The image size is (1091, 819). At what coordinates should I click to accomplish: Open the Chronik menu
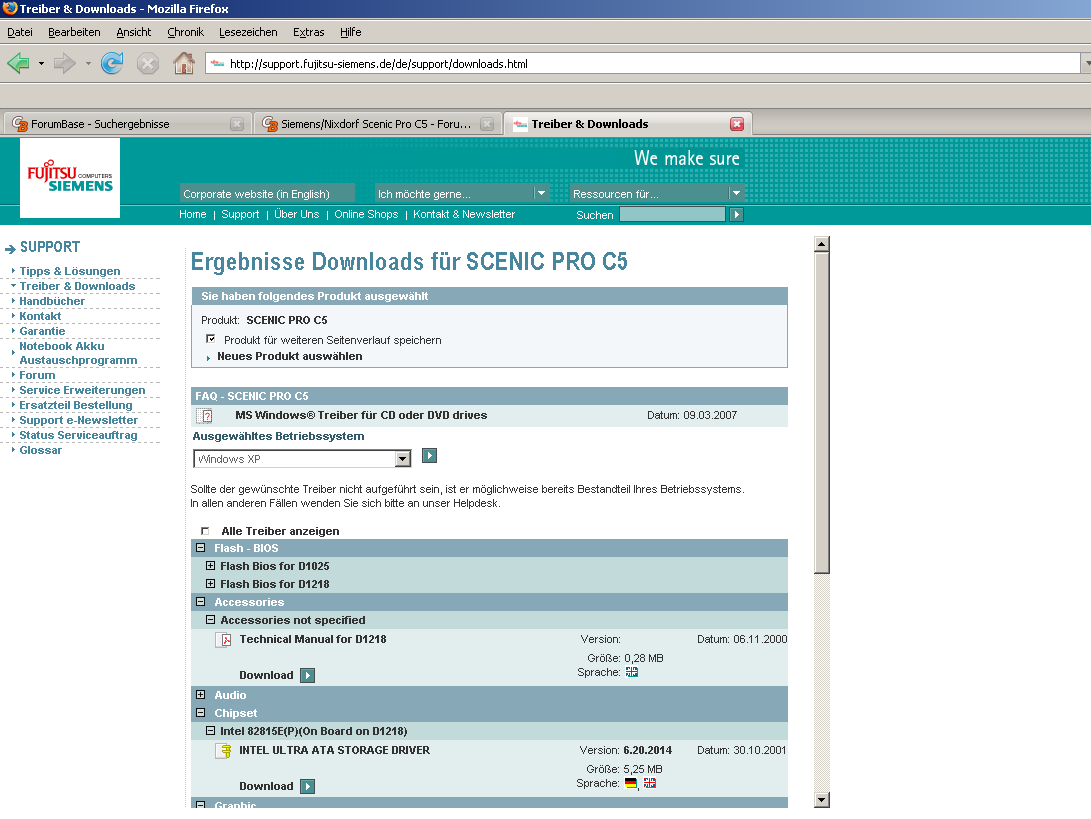tap(185, 32)
